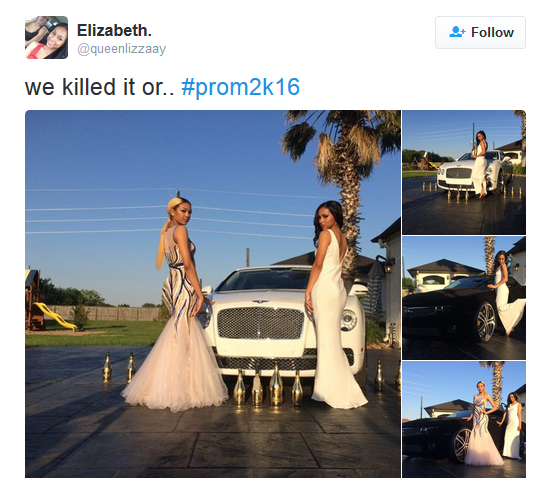Click the woman in white dress in main photo
This screenshot has height=478, width=550.
[x=333, y=304]
